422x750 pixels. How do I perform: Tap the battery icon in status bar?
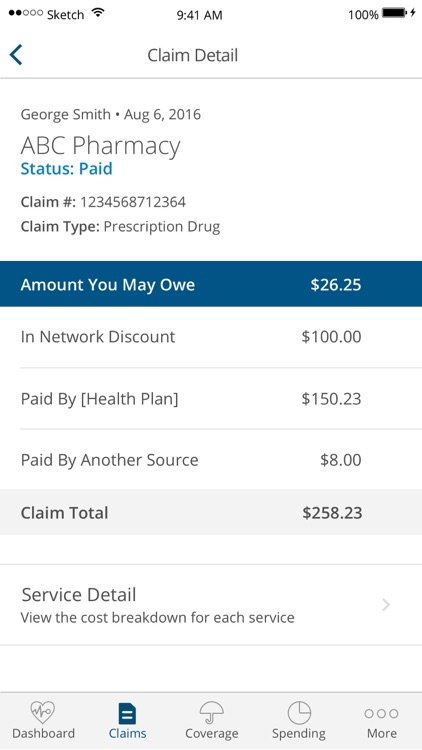pos(395,13)
